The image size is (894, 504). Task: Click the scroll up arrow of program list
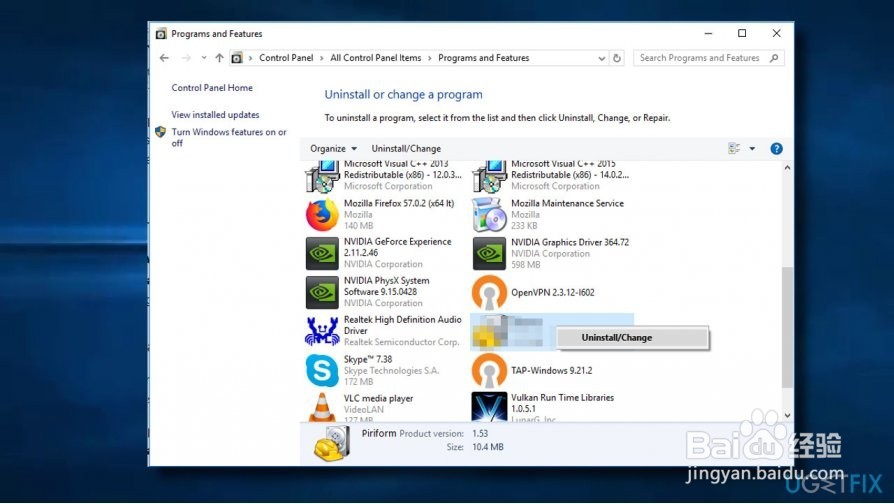coord(787,168)
